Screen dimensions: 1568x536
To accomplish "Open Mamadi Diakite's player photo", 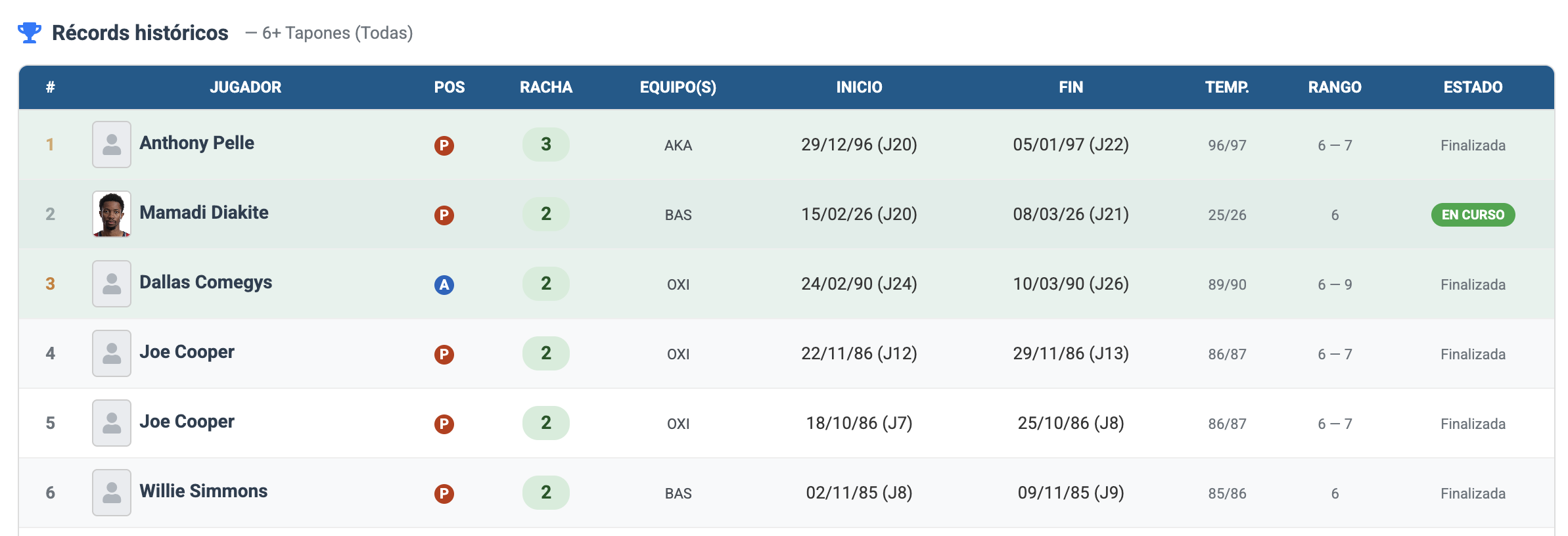I will coord(112,214).
